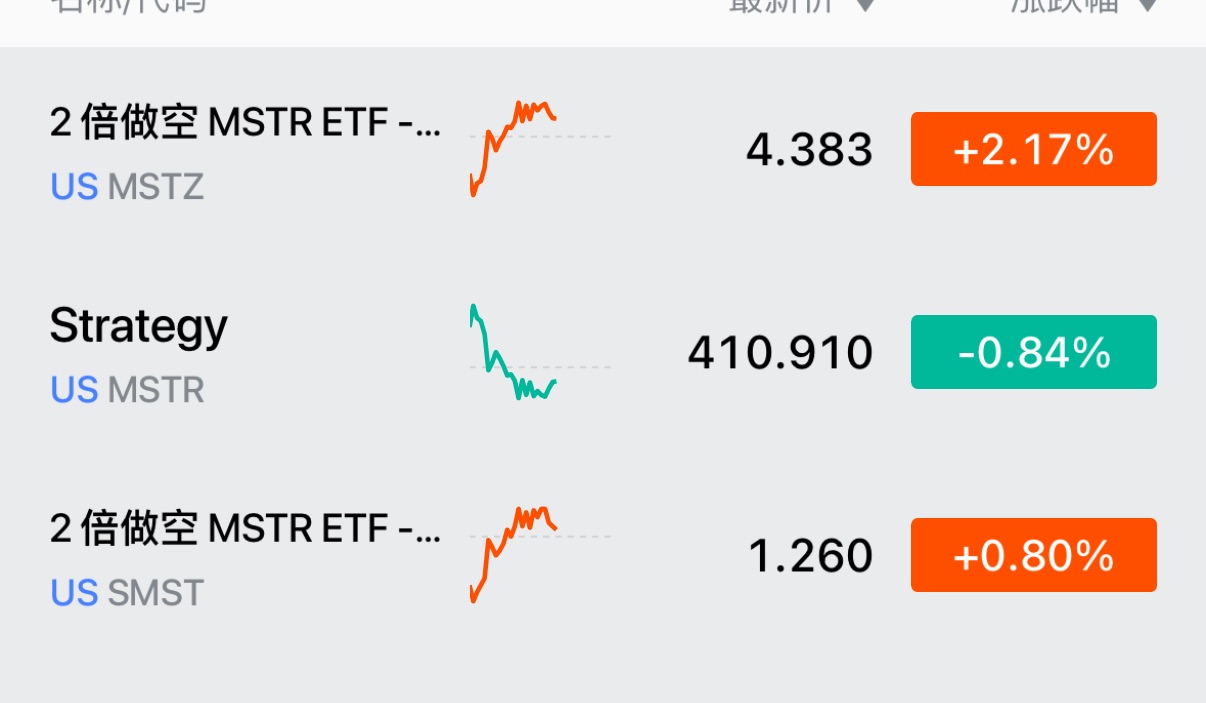The height and width of the screenshot is (703, 1206).
Task: Select the 涨跌幅 column header label
Action: point(1066,5)
